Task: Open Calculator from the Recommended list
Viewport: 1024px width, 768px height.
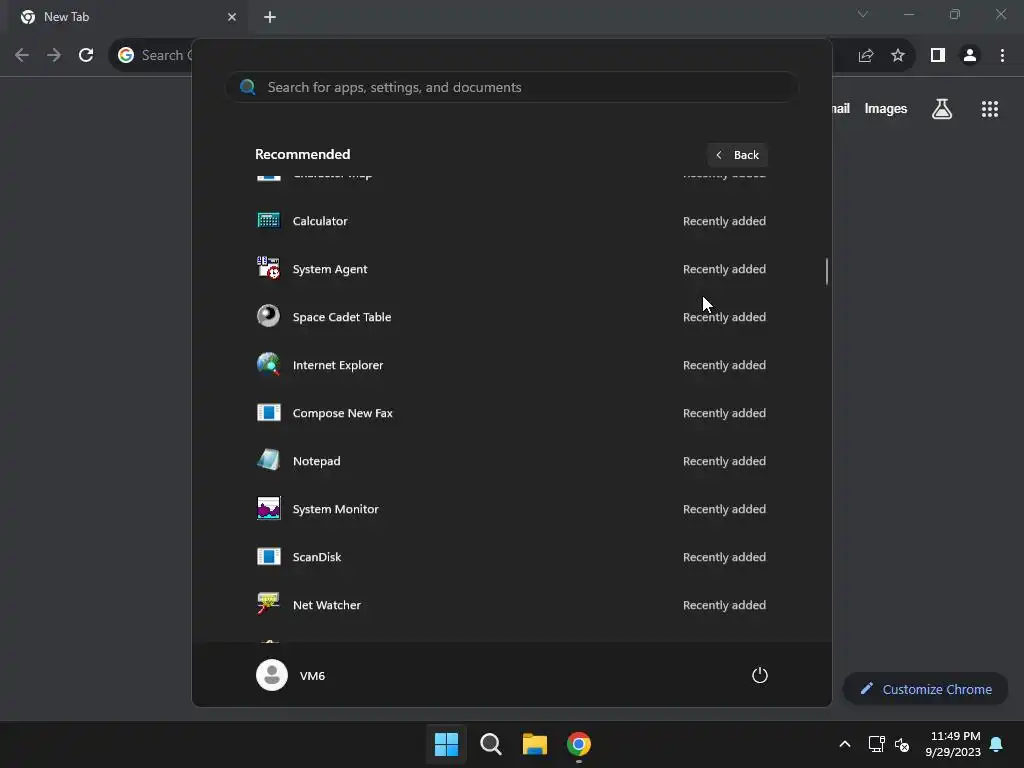Action: [511, 221]
